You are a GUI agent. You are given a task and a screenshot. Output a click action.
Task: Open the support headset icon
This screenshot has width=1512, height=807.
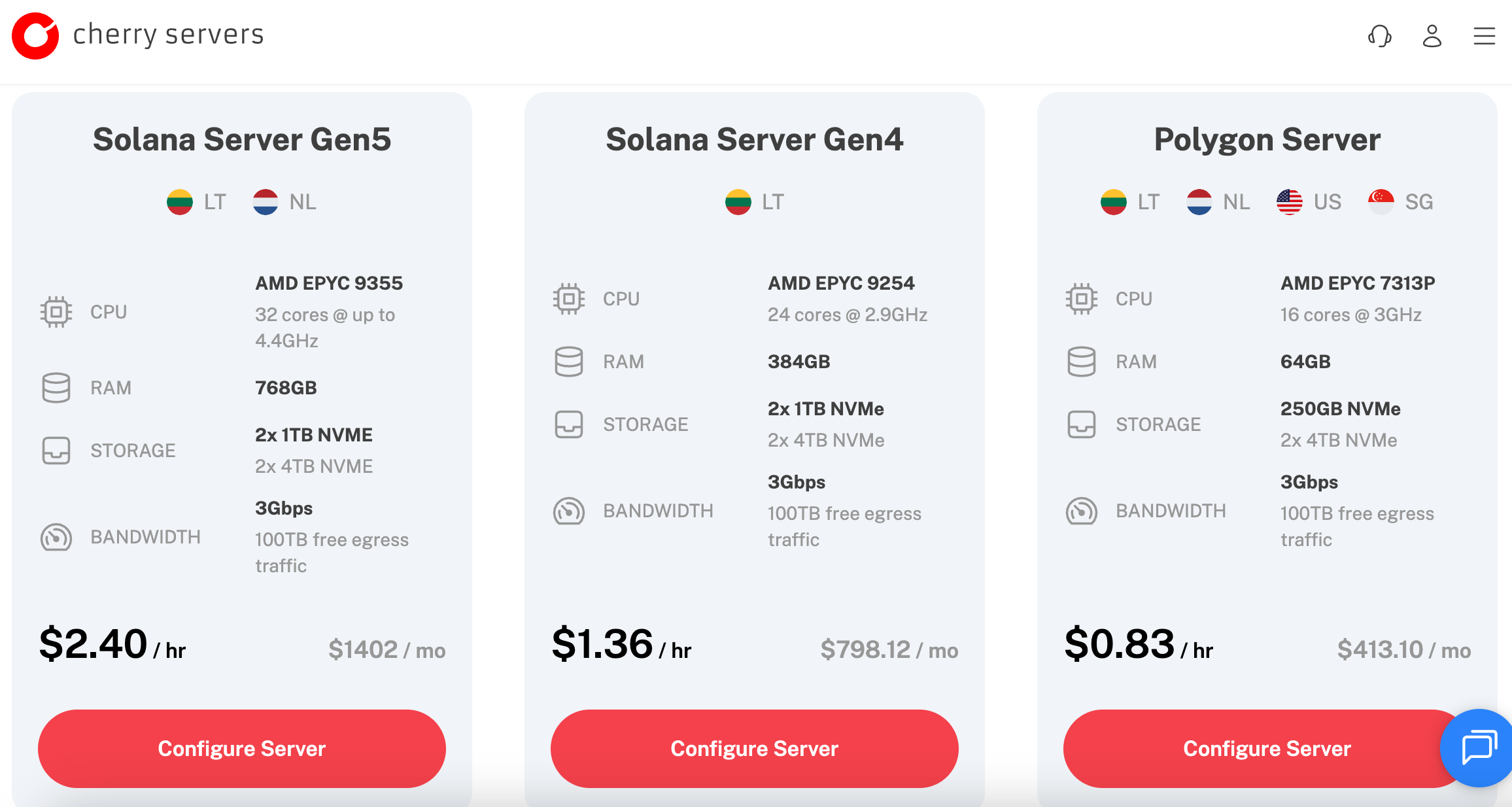tap(1380, 36)
